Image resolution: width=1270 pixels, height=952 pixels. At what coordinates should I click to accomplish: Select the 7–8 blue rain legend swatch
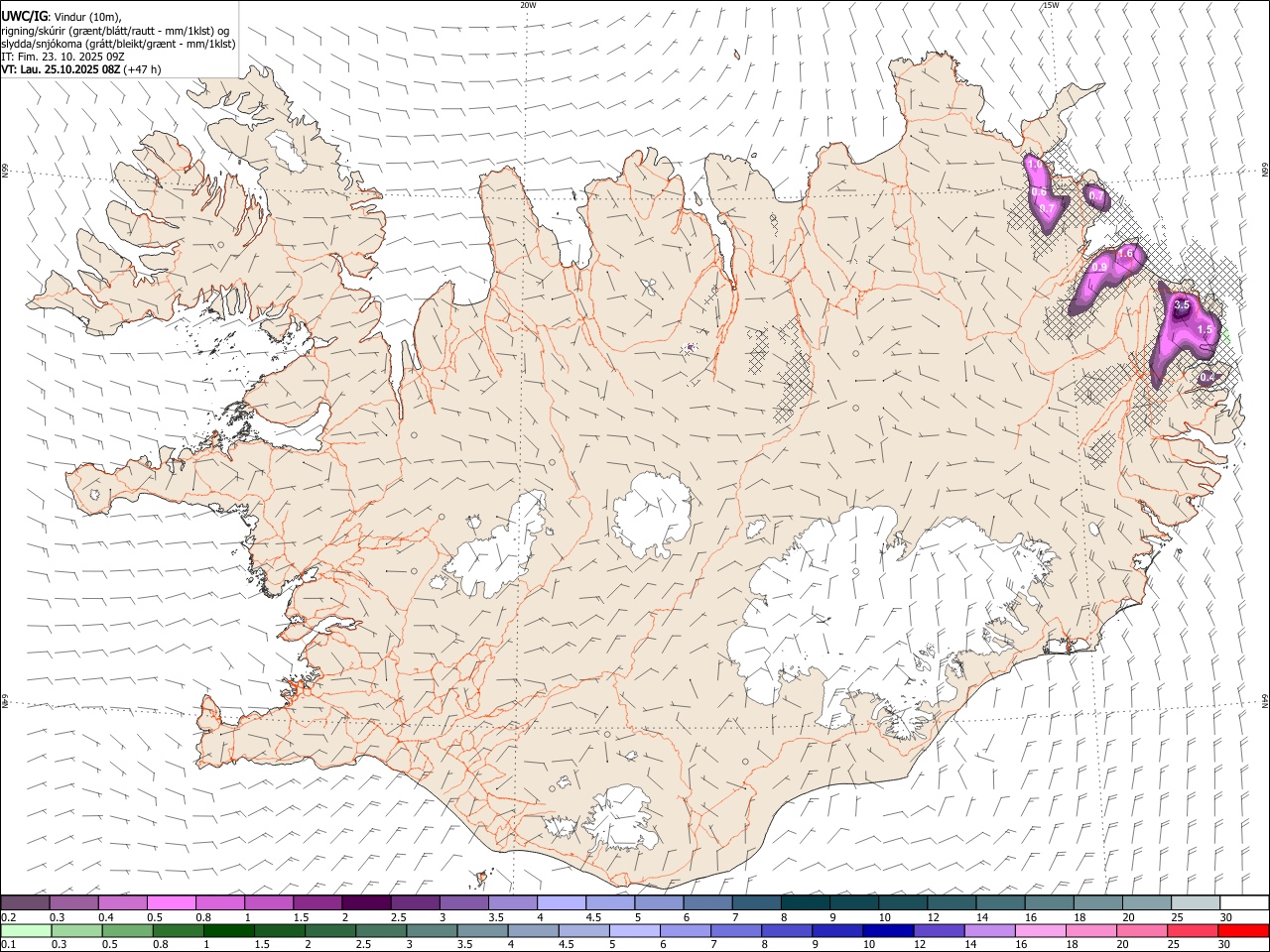pyautogui.click(x=734, y=931)
